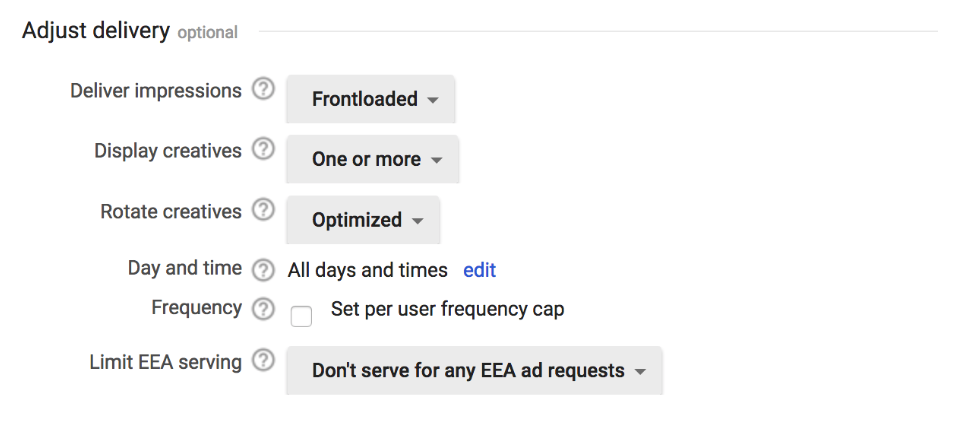
Task: Open the Optimized rotation dropdown
Action: point(363,220)
